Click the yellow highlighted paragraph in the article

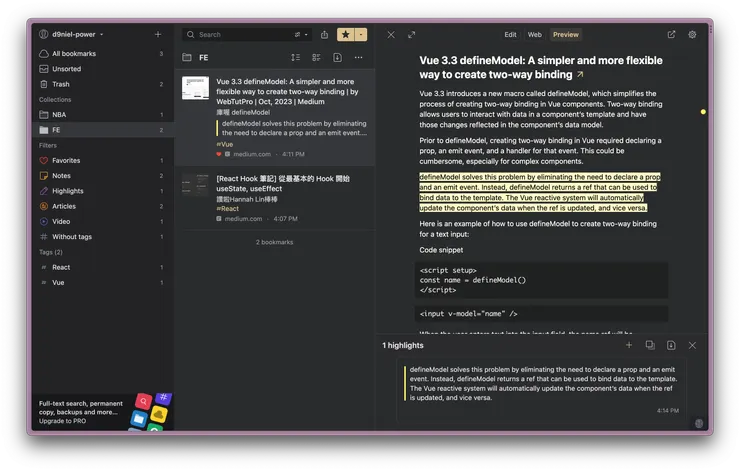pos(540,193)
